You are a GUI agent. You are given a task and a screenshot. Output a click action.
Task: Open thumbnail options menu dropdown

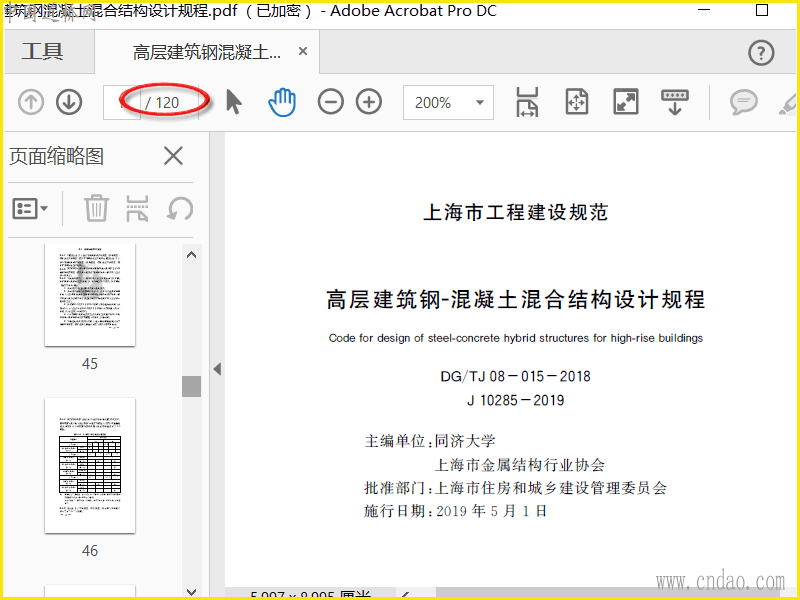[x=30, y=209]
